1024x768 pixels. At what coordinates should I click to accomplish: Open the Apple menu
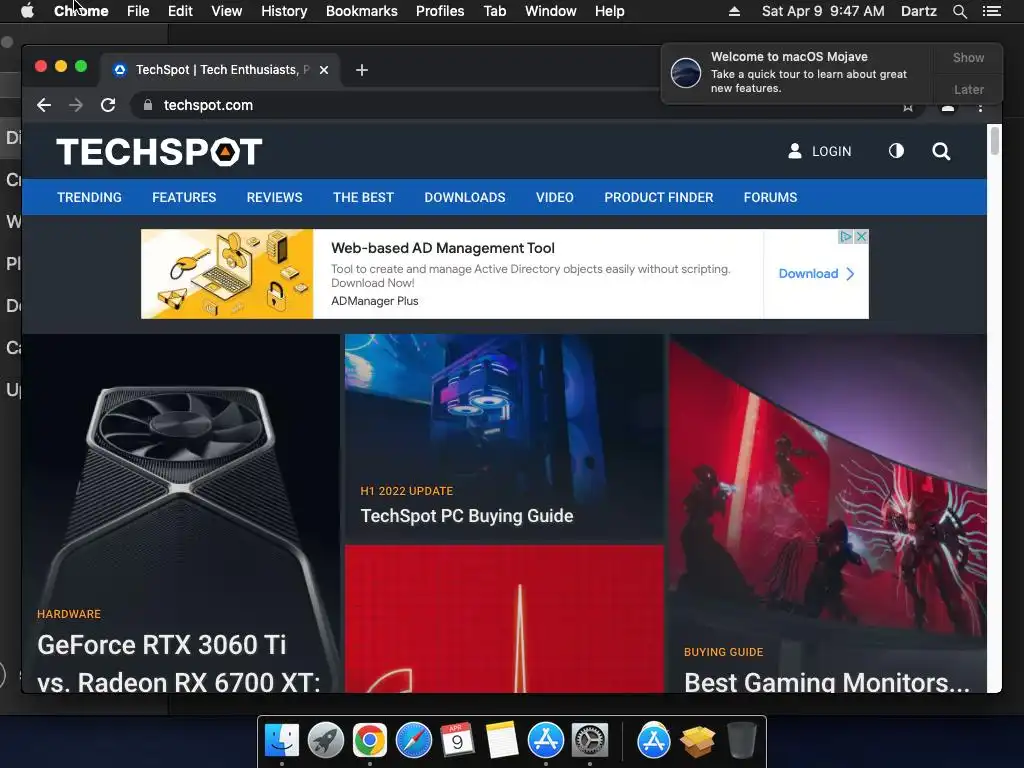point(27,11)
